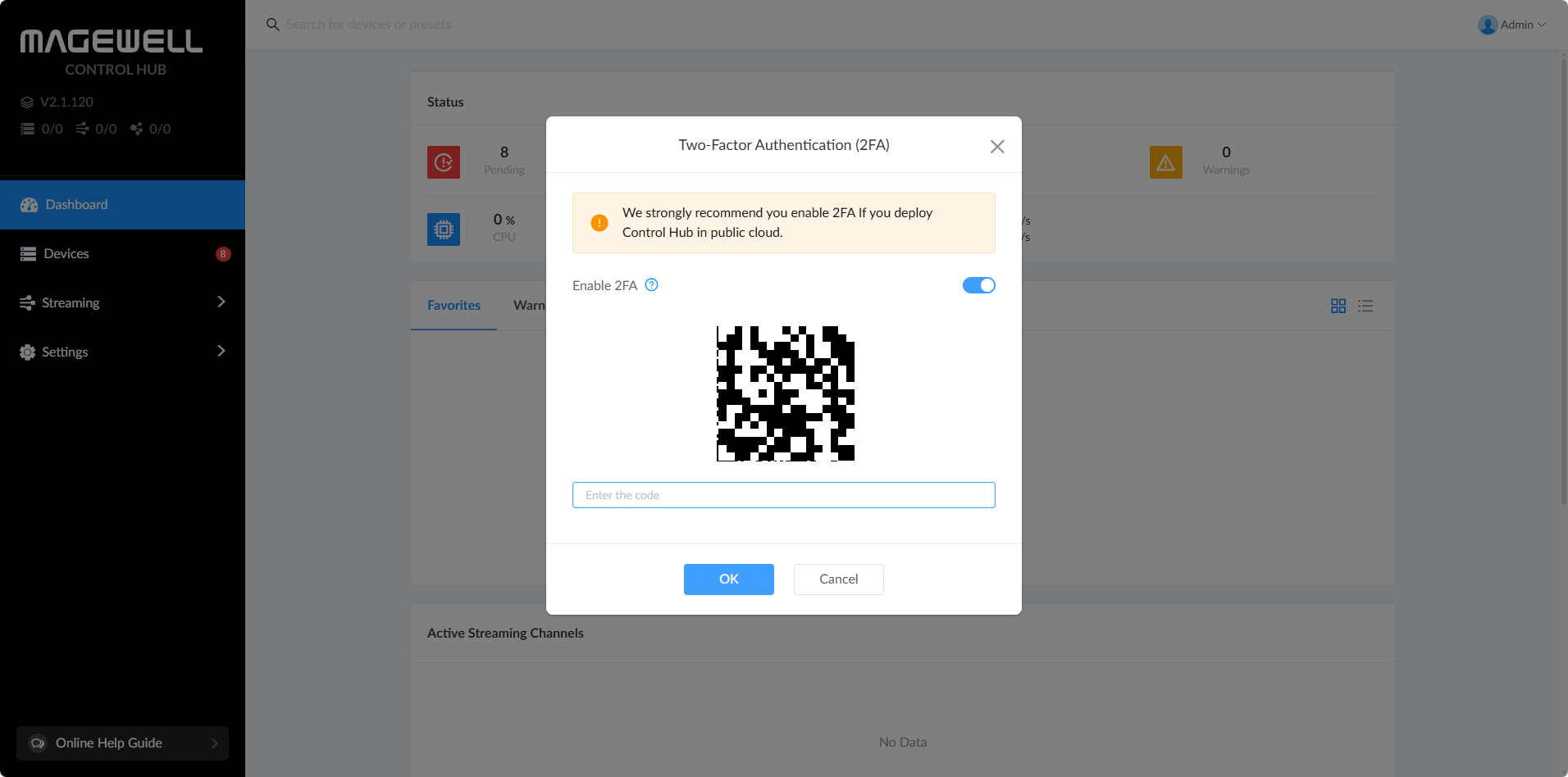Cancel the 2FA dialog

839,579
